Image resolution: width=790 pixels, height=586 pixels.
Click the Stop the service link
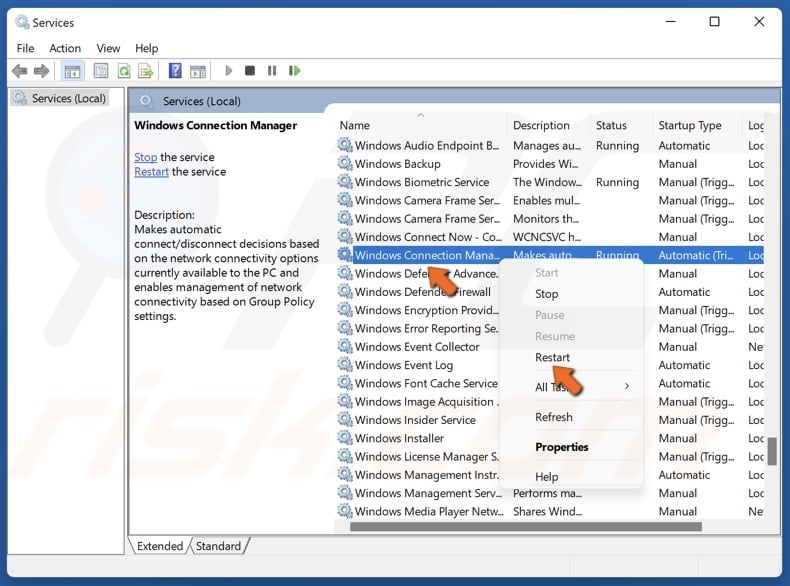click(x=146, y=157)
